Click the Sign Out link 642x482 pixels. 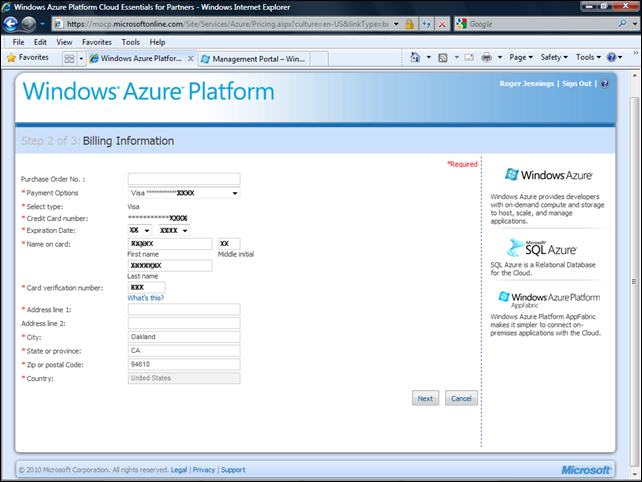tap(576, 84)
